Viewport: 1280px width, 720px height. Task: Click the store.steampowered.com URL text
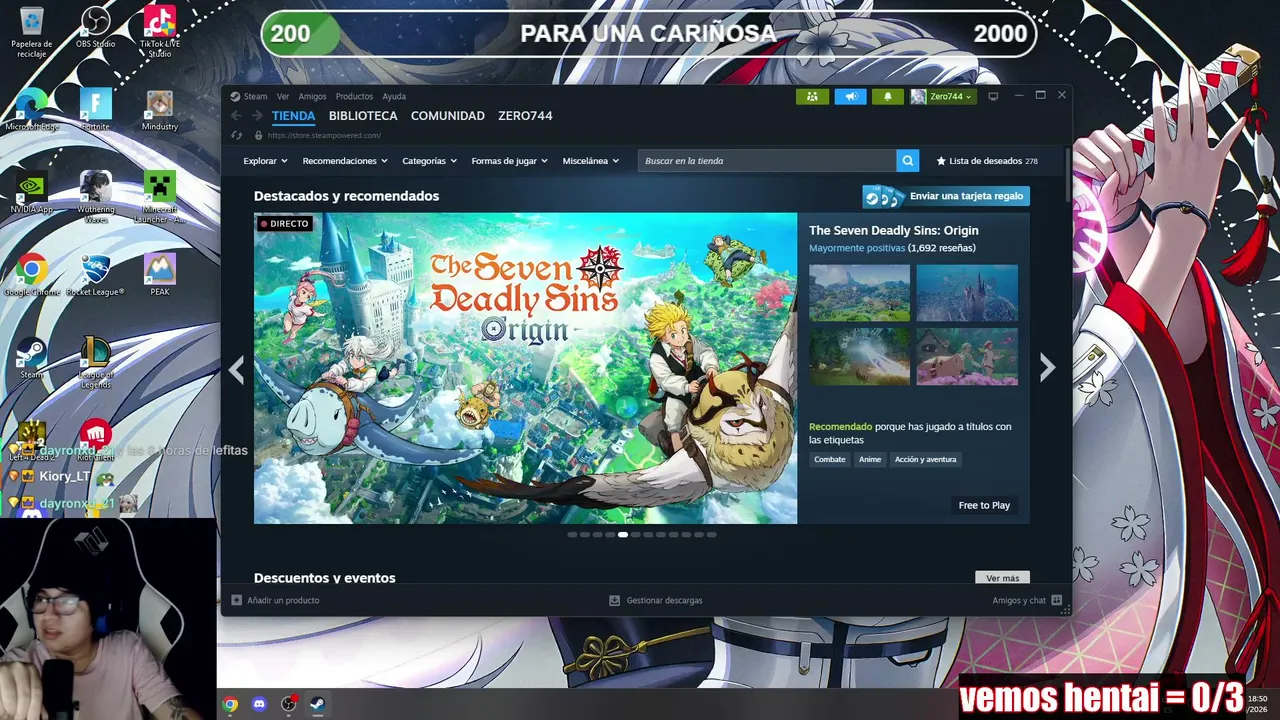[x=324, y=135]
